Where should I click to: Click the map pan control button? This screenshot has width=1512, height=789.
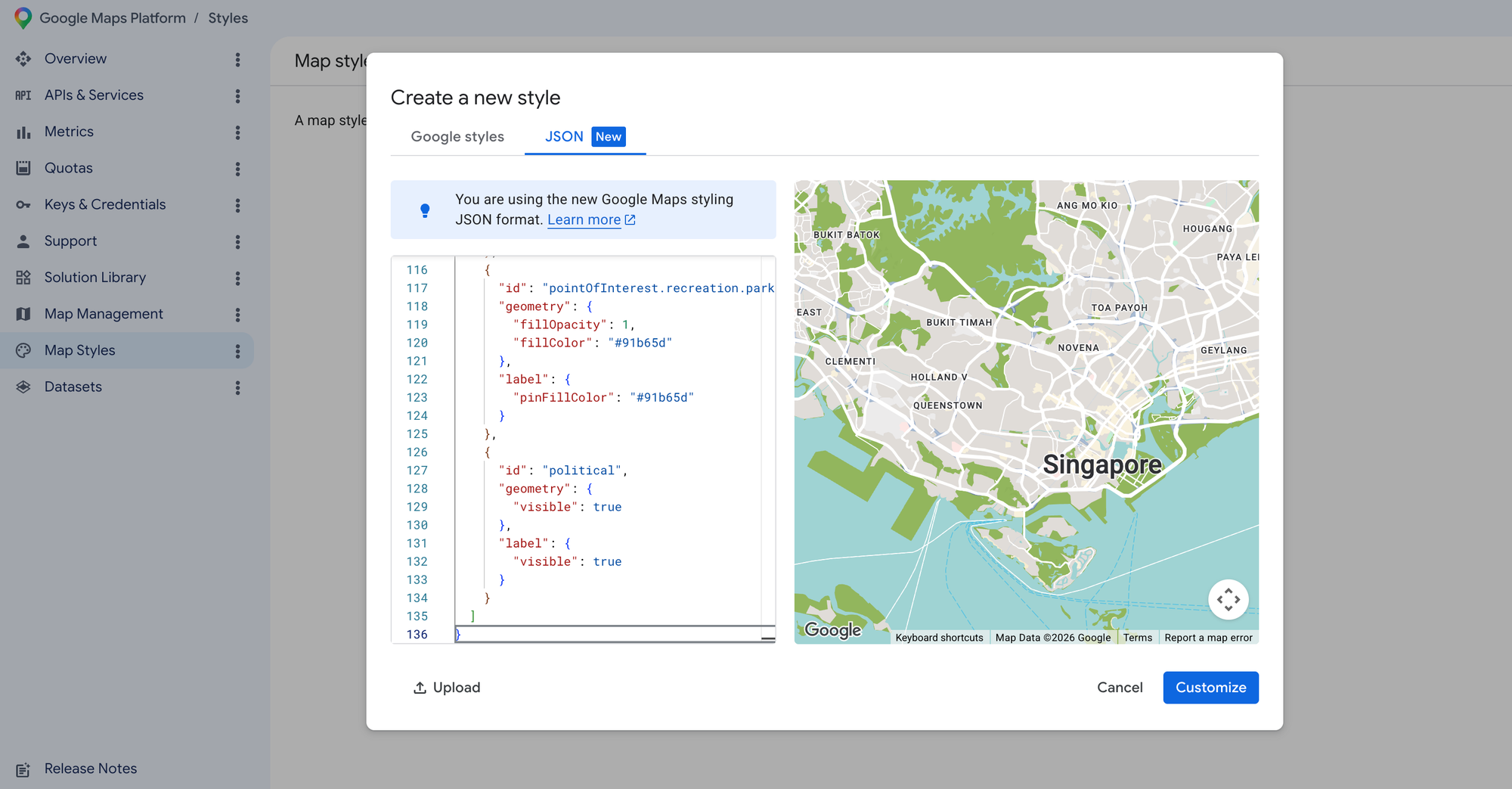(1228, 600)
